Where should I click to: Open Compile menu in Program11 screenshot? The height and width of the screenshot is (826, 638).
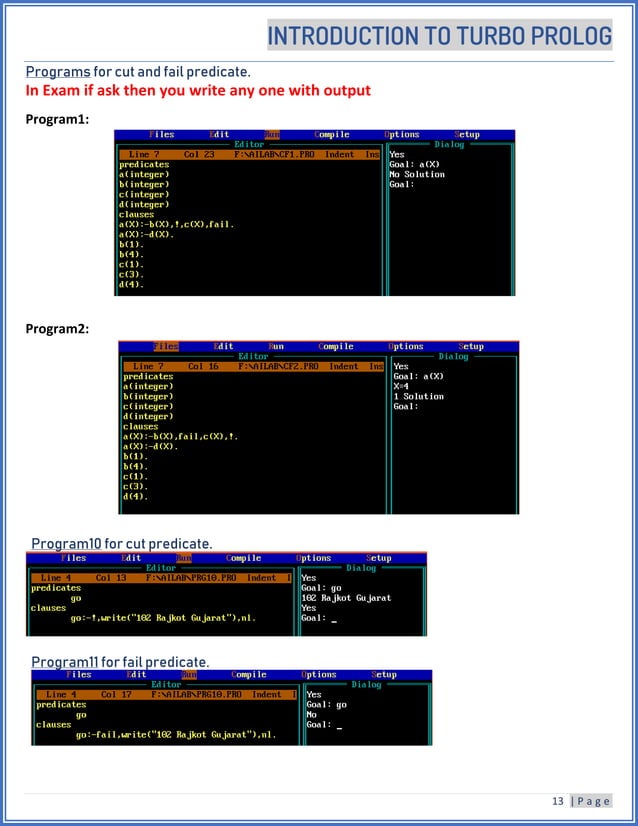click(x=249, y=674)
